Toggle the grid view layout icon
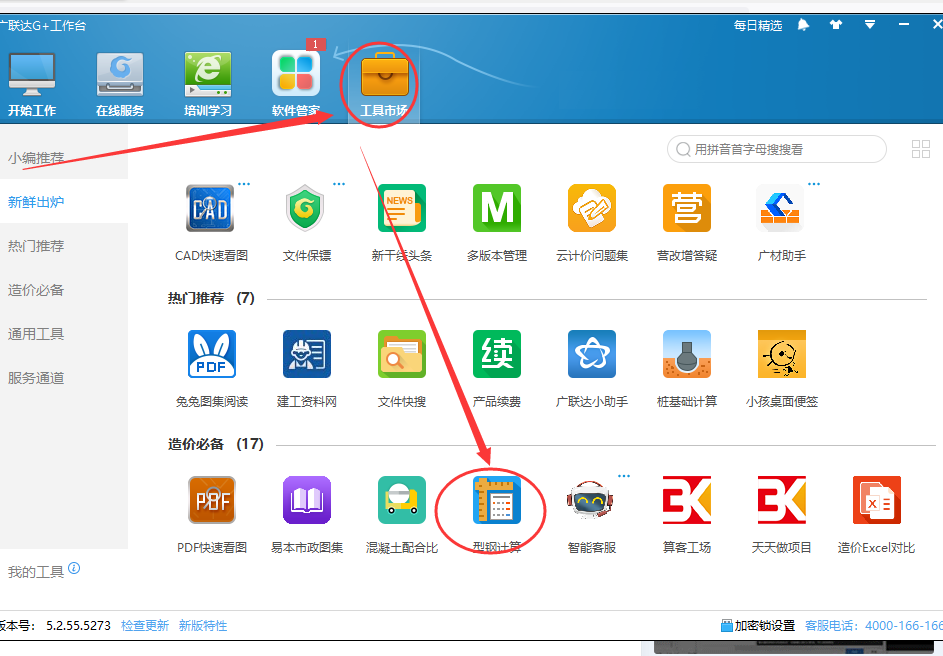The image size is (943, 656). 921,149
